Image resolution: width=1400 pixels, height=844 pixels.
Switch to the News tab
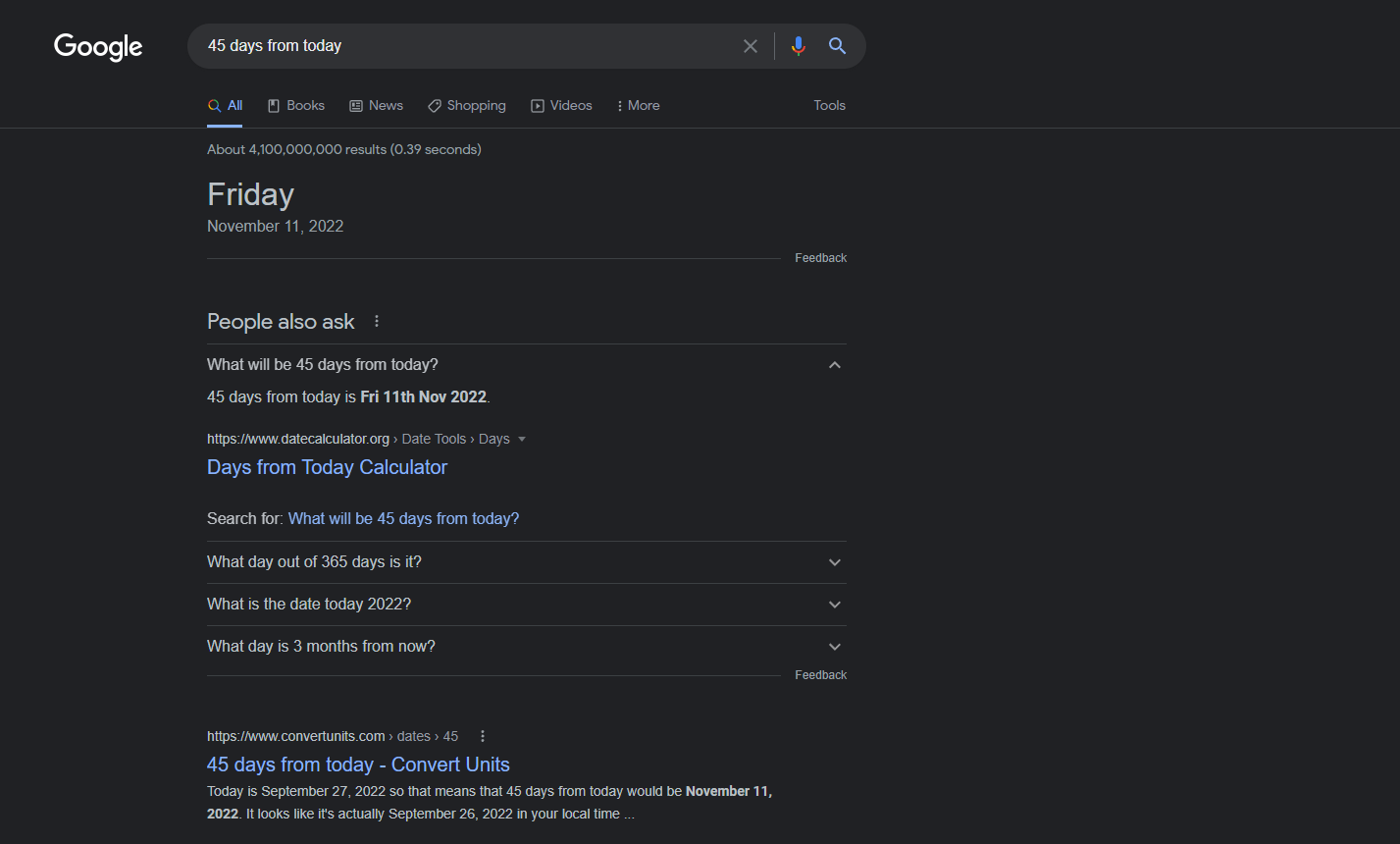(x=377, y=106)
